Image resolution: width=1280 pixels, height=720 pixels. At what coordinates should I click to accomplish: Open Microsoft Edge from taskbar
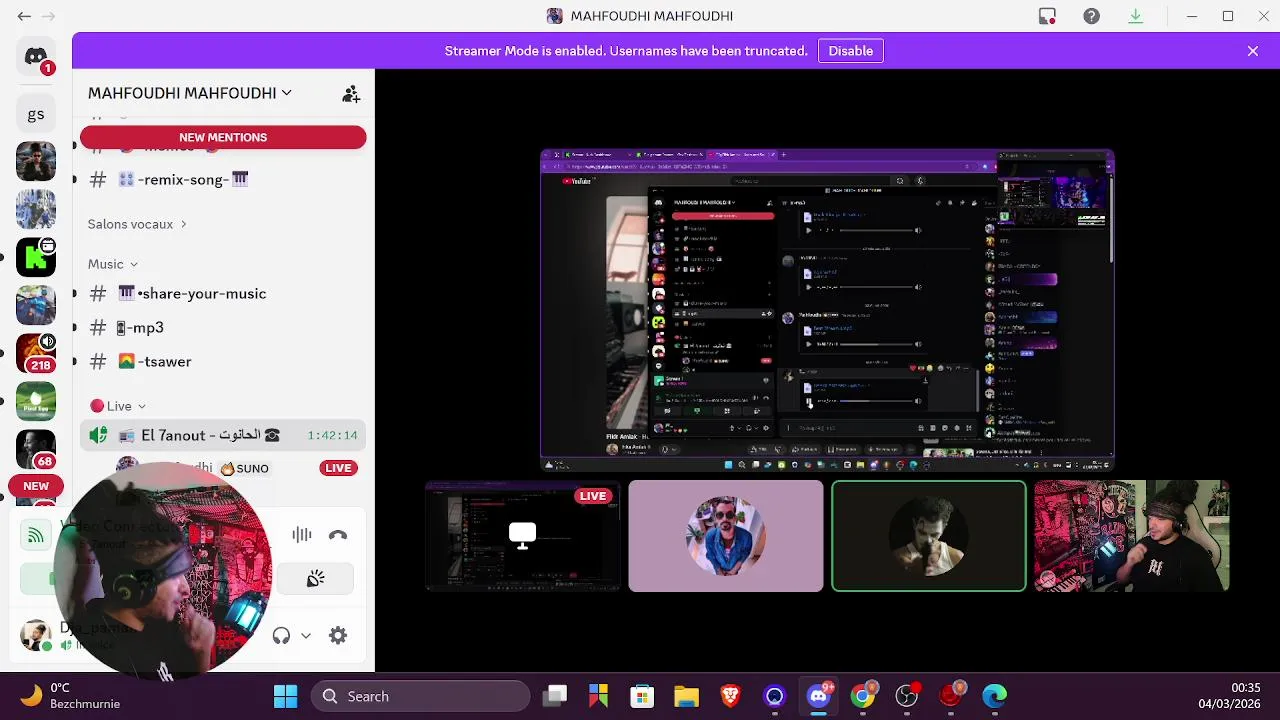994,696
